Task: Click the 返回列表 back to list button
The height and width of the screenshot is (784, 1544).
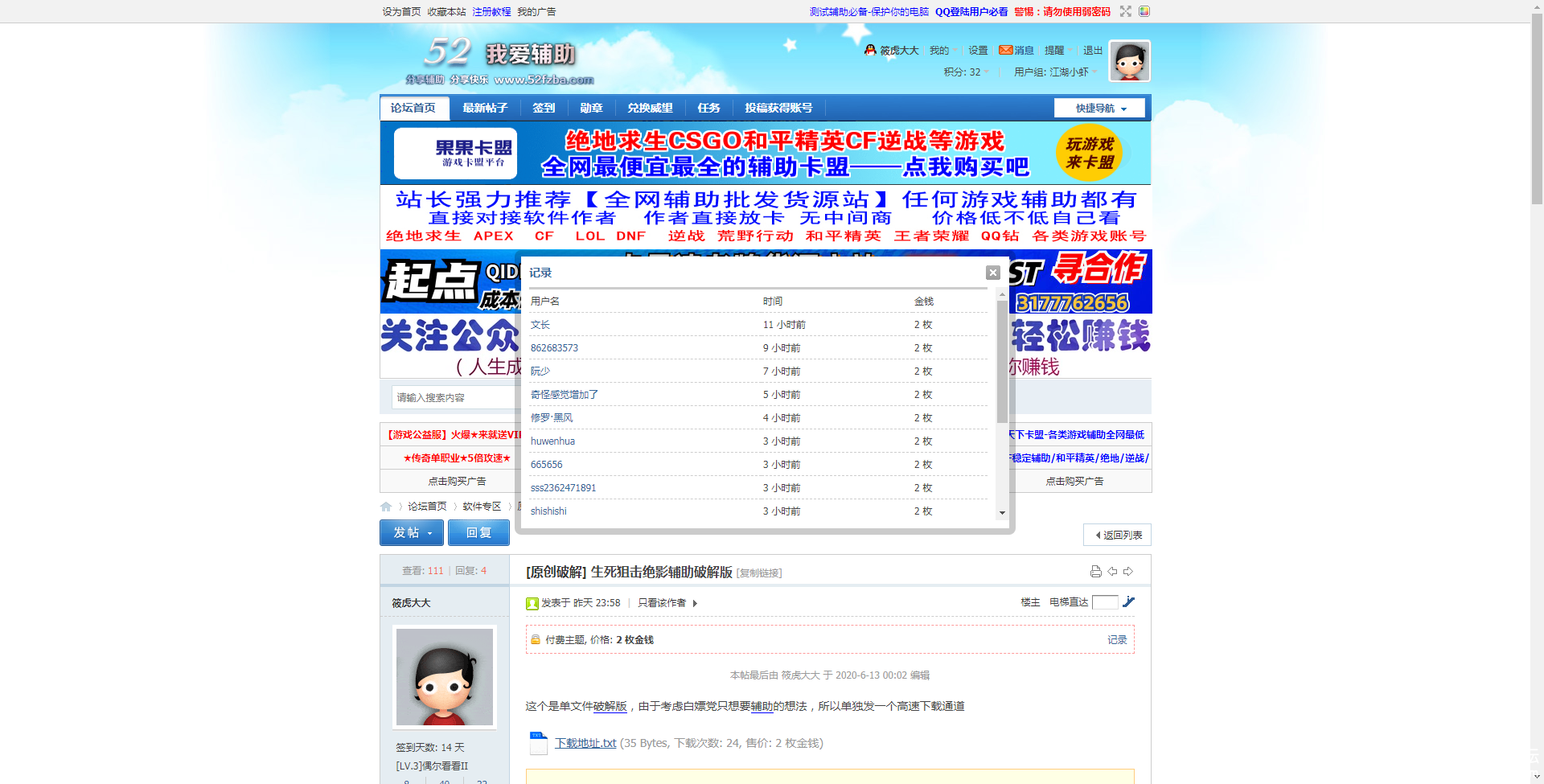Action: click(x=1118, y=535)
